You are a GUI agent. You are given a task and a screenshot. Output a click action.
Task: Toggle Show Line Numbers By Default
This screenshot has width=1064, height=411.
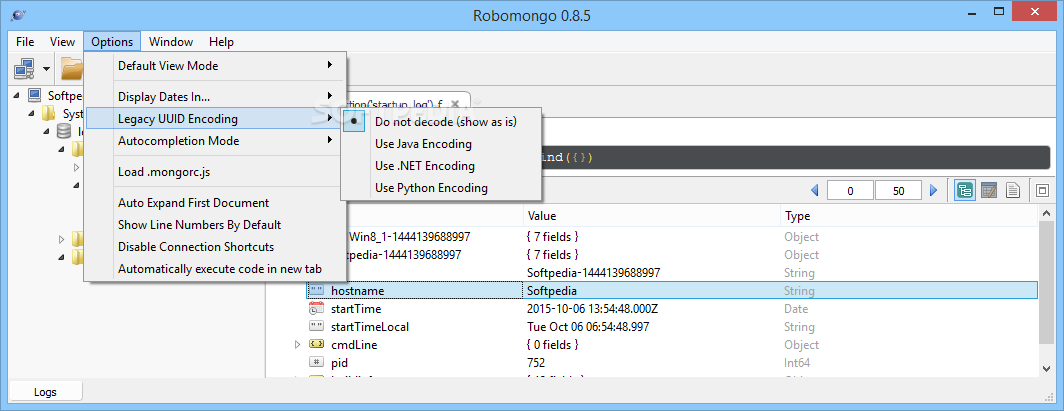(x=215, y=224)
